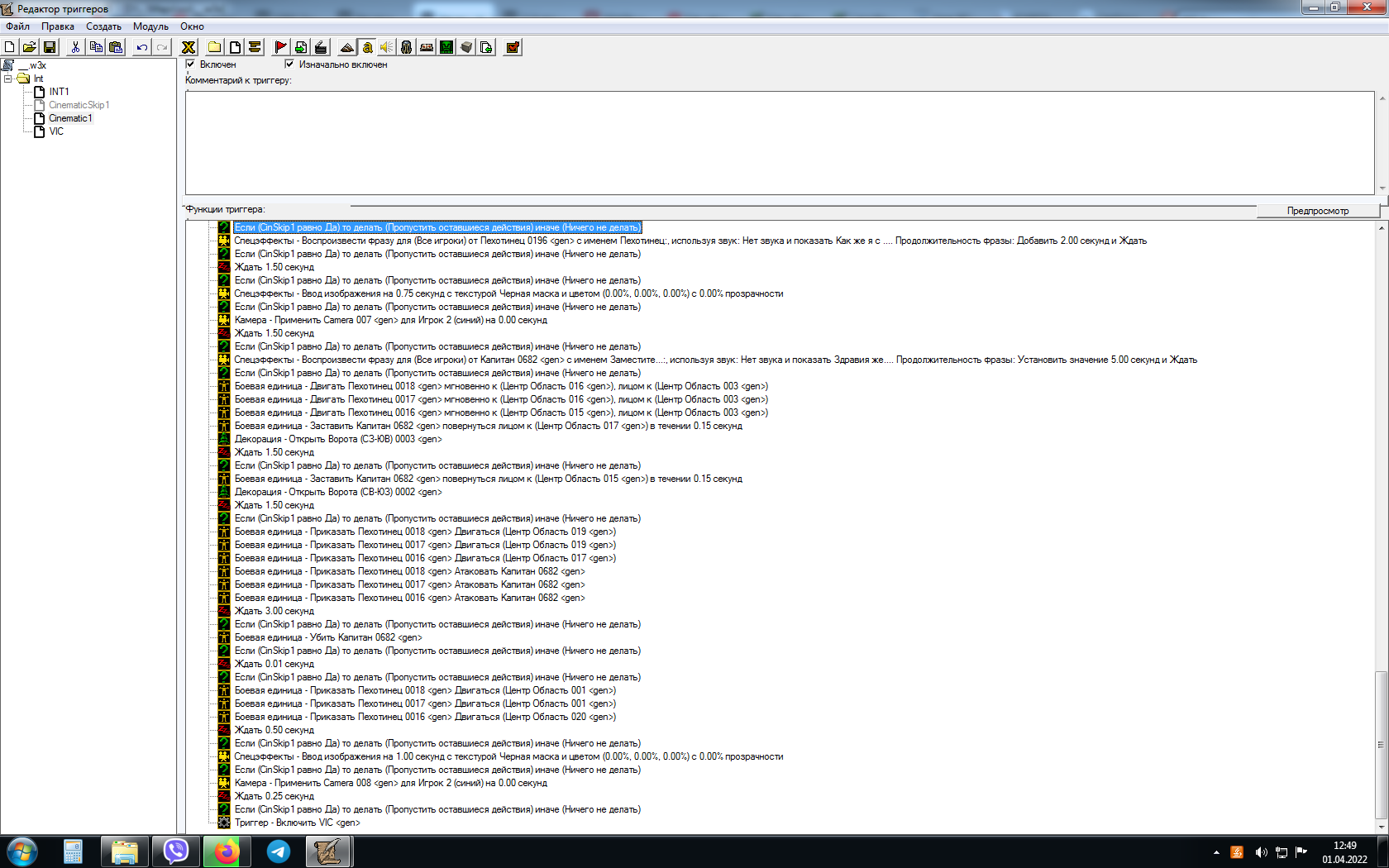Viewport: 1389px width, 868px height.
Task: Select 'Декорация - Открыть Ворота (СВ-ЮЗ) 0002' action
Action: pyautogui.click(x=337, y=492)
